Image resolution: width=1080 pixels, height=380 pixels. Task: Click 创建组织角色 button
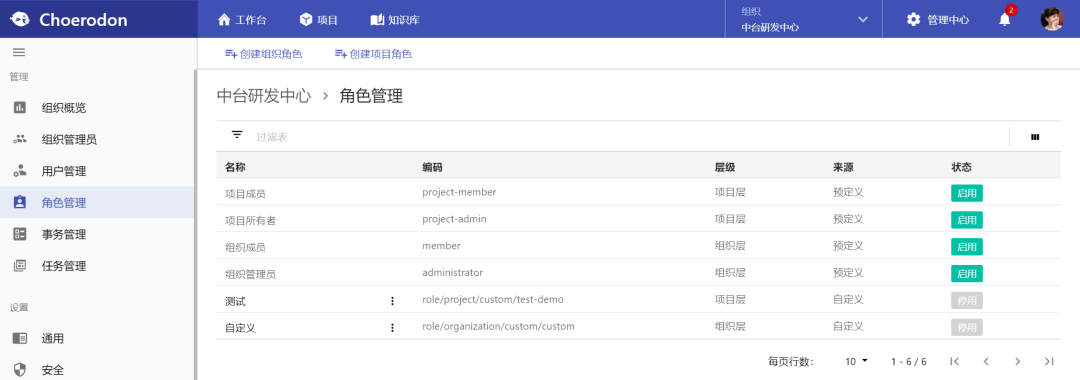(x=264, y=54)
